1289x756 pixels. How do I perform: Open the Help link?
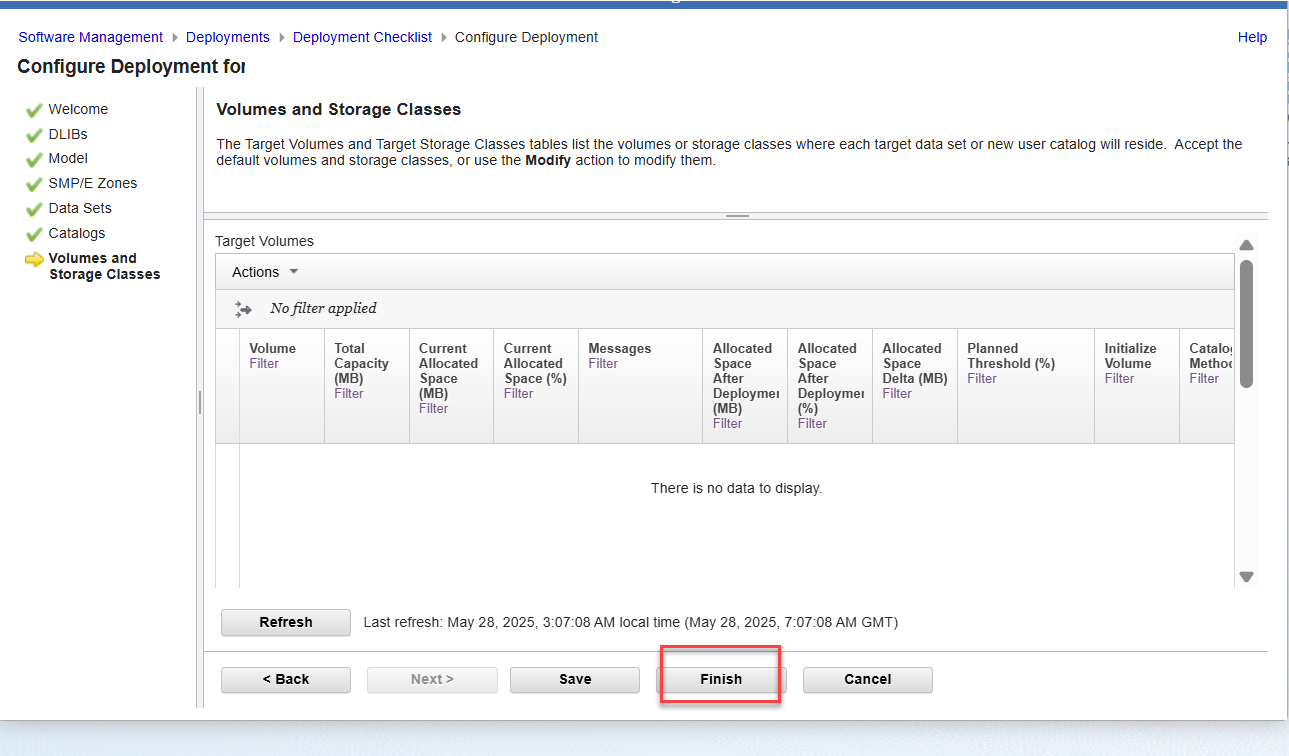[x=1252, y=37]
